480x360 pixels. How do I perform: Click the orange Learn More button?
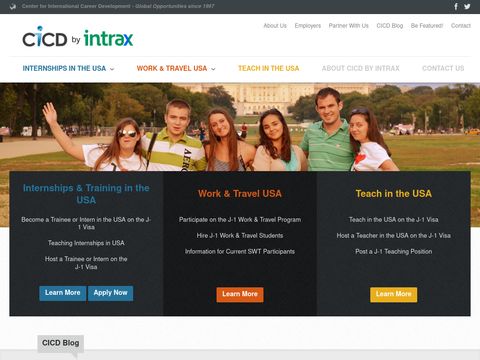(240, 295)
